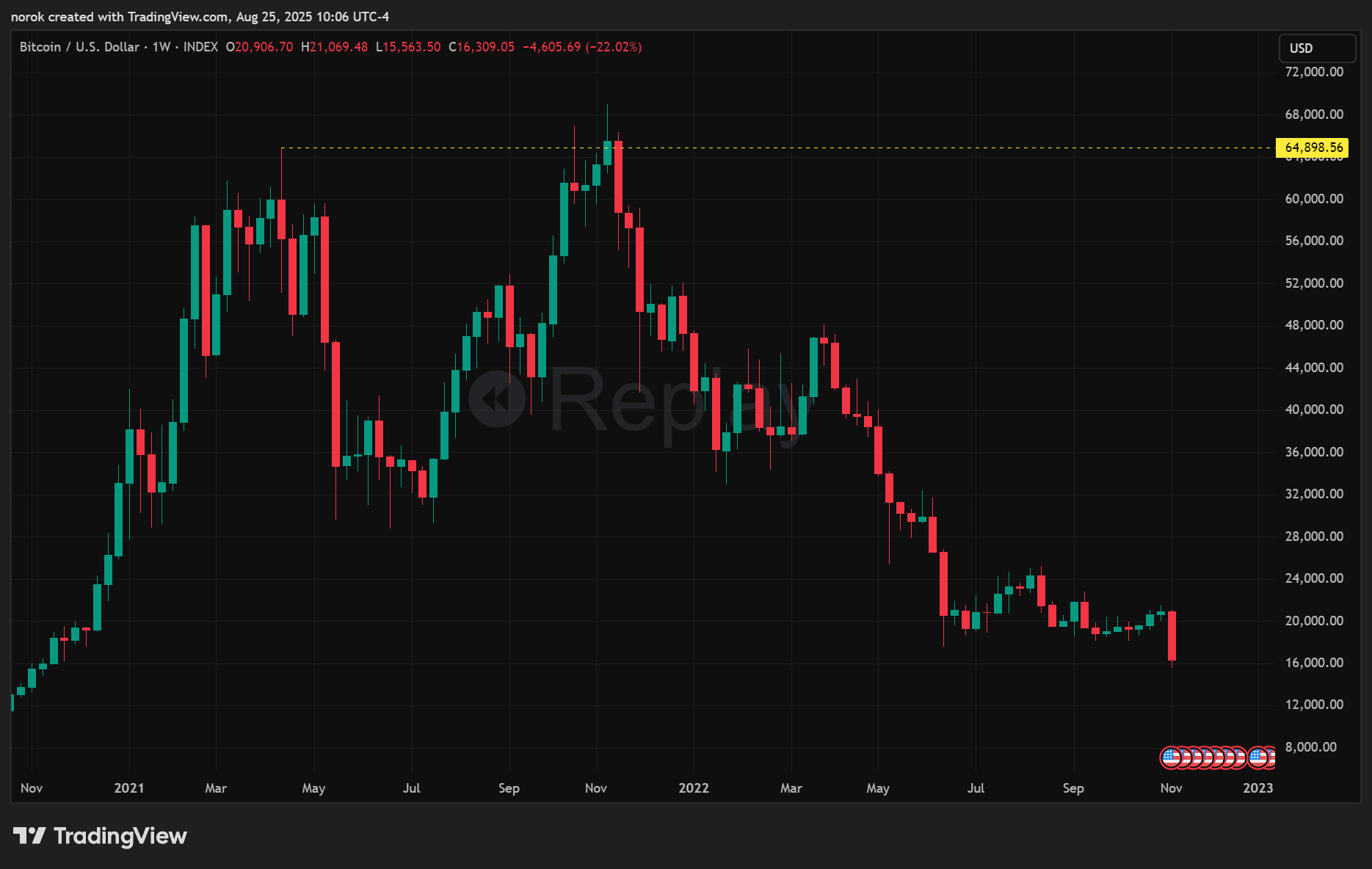Click the close value C16,309.05
Image resolution: width=1372 pixels, height=869 pixels.
[482, 47]
